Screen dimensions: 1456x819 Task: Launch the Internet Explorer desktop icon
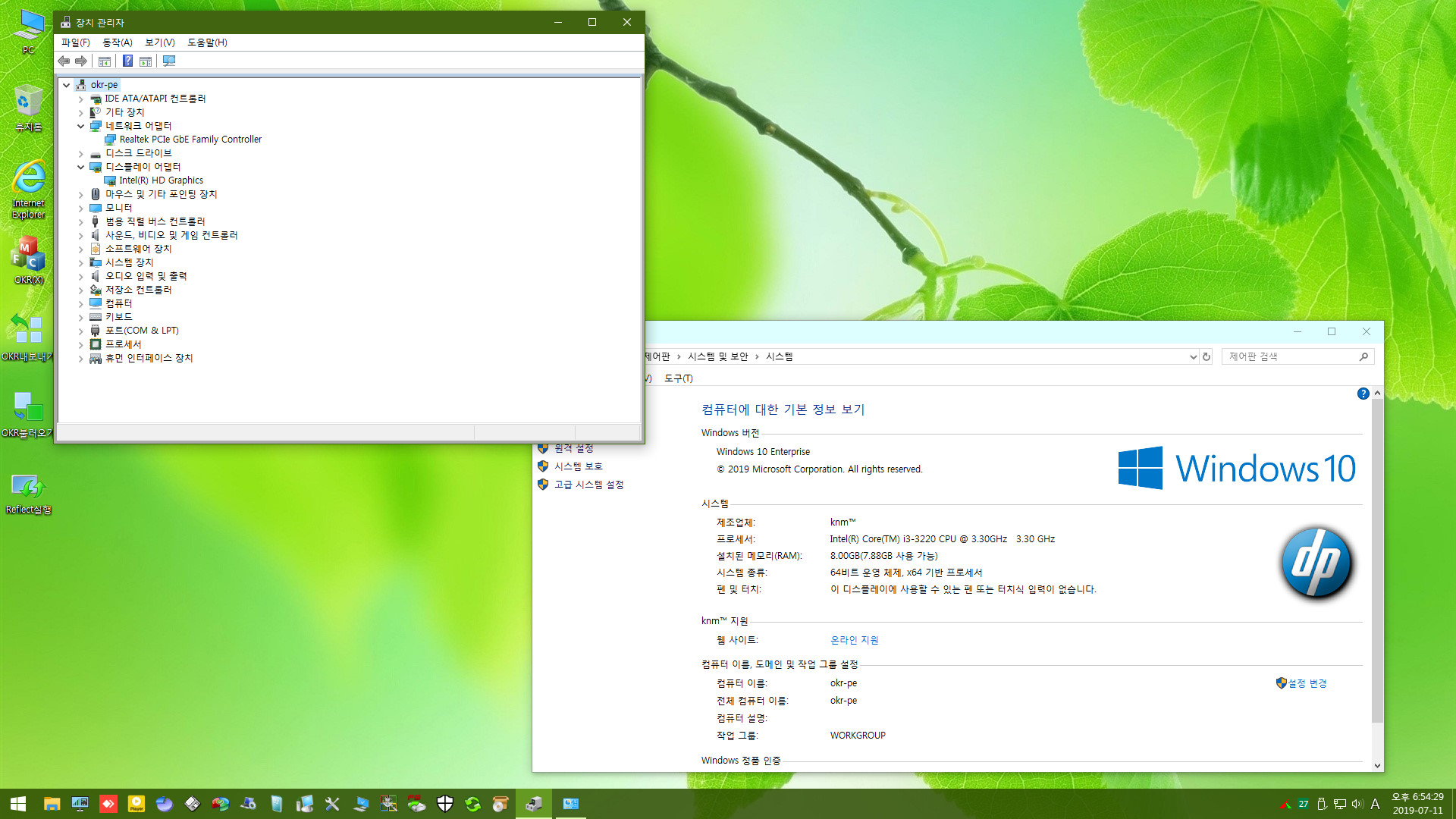tap(29, 190)
